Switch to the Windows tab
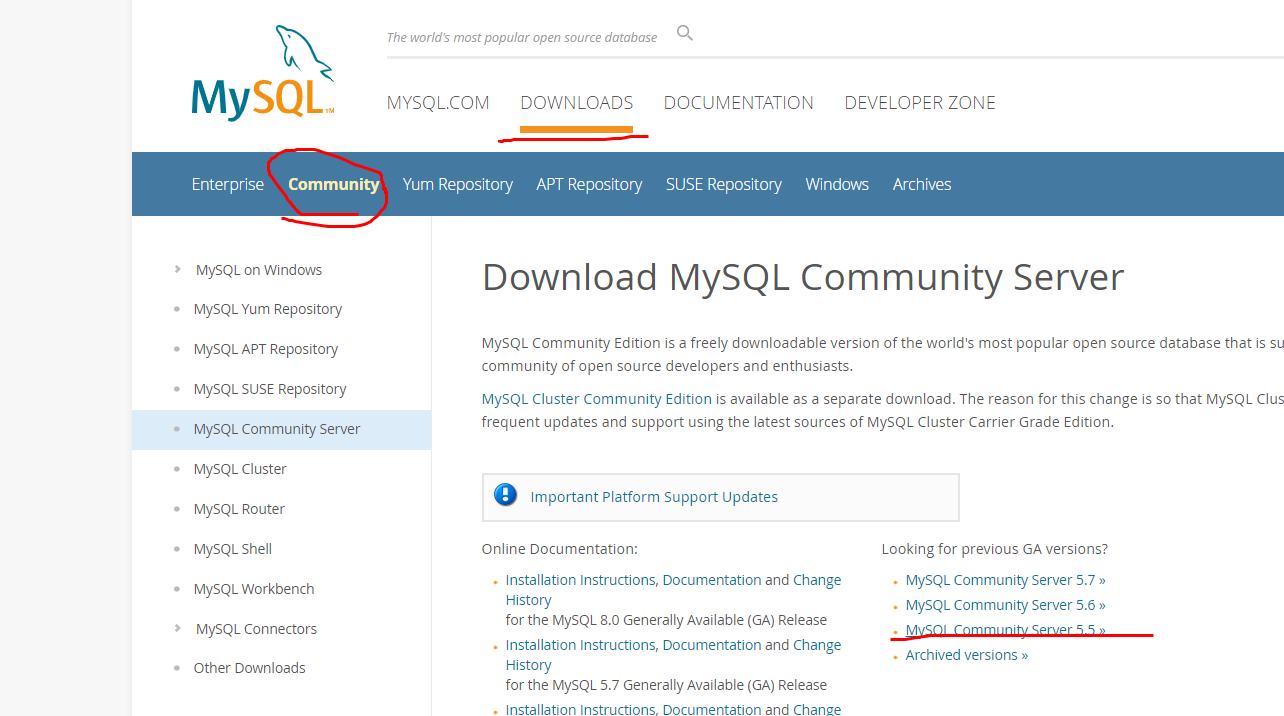 (x=837, y=184)
